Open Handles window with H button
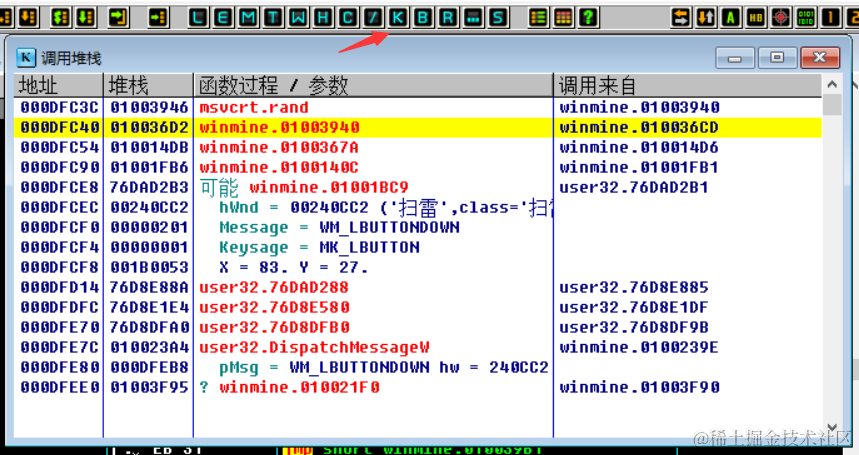Viewport: 859px width, 455px height. point(323,18)
